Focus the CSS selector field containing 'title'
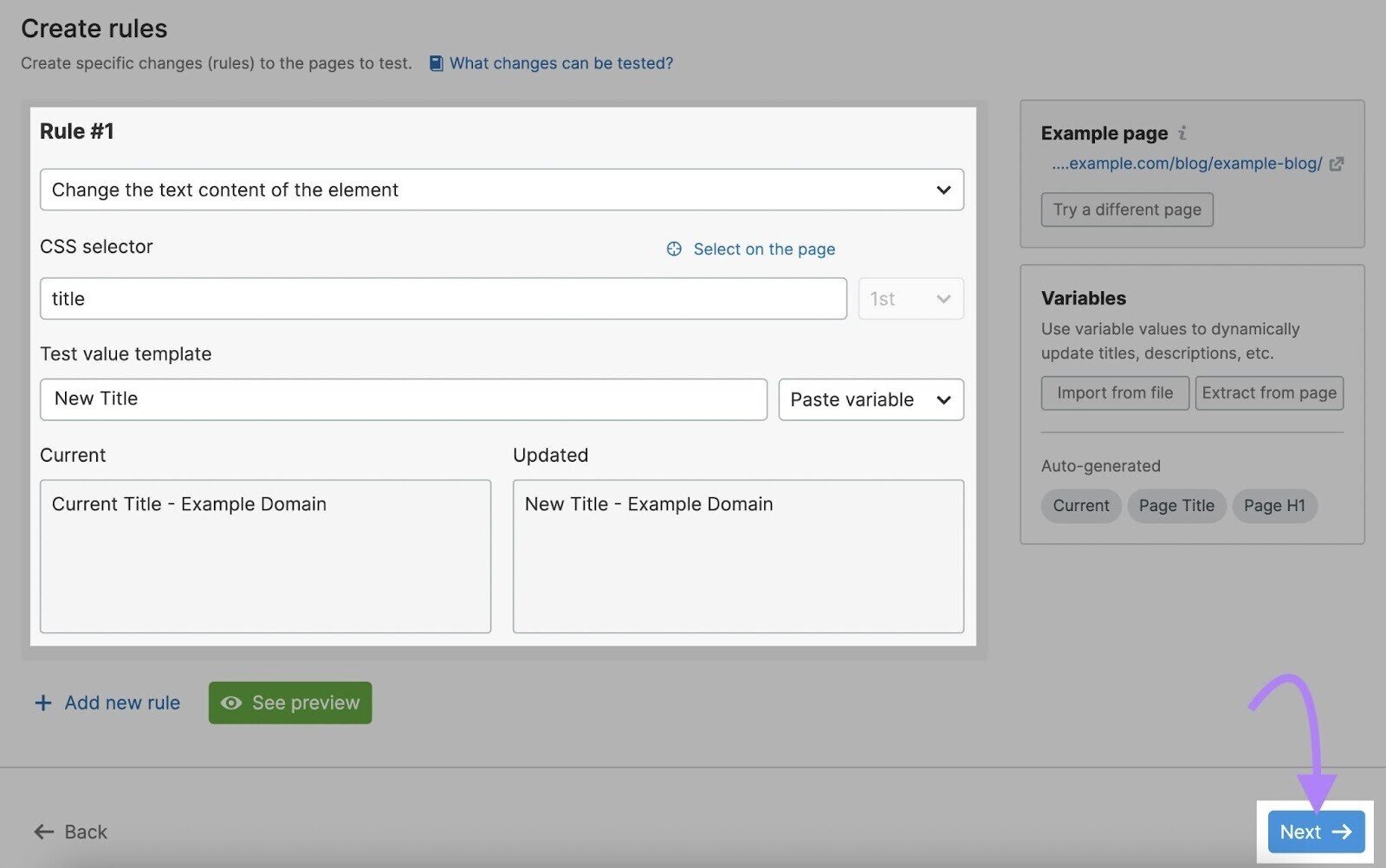 tap(443, 299)
